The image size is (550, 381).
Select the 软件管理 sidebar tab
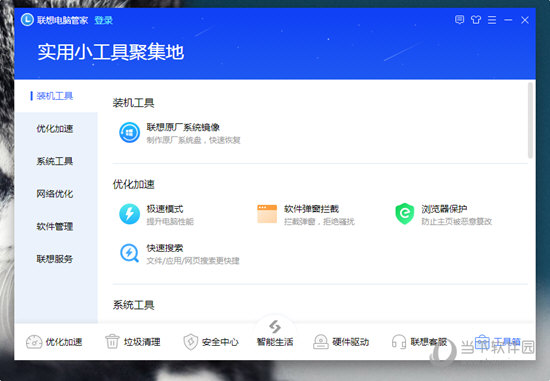click(56, 226)
